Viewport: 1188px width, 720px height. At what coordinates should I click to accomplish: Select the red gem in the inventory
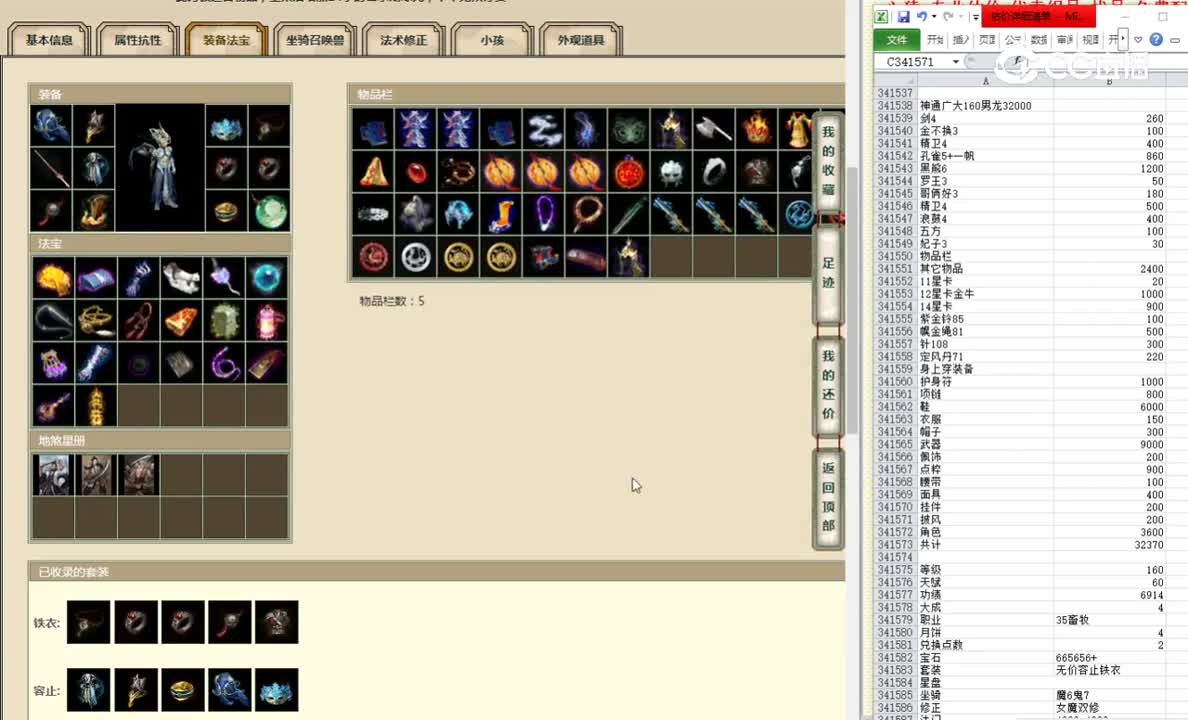pyautogui.click(x=415, y=171)
